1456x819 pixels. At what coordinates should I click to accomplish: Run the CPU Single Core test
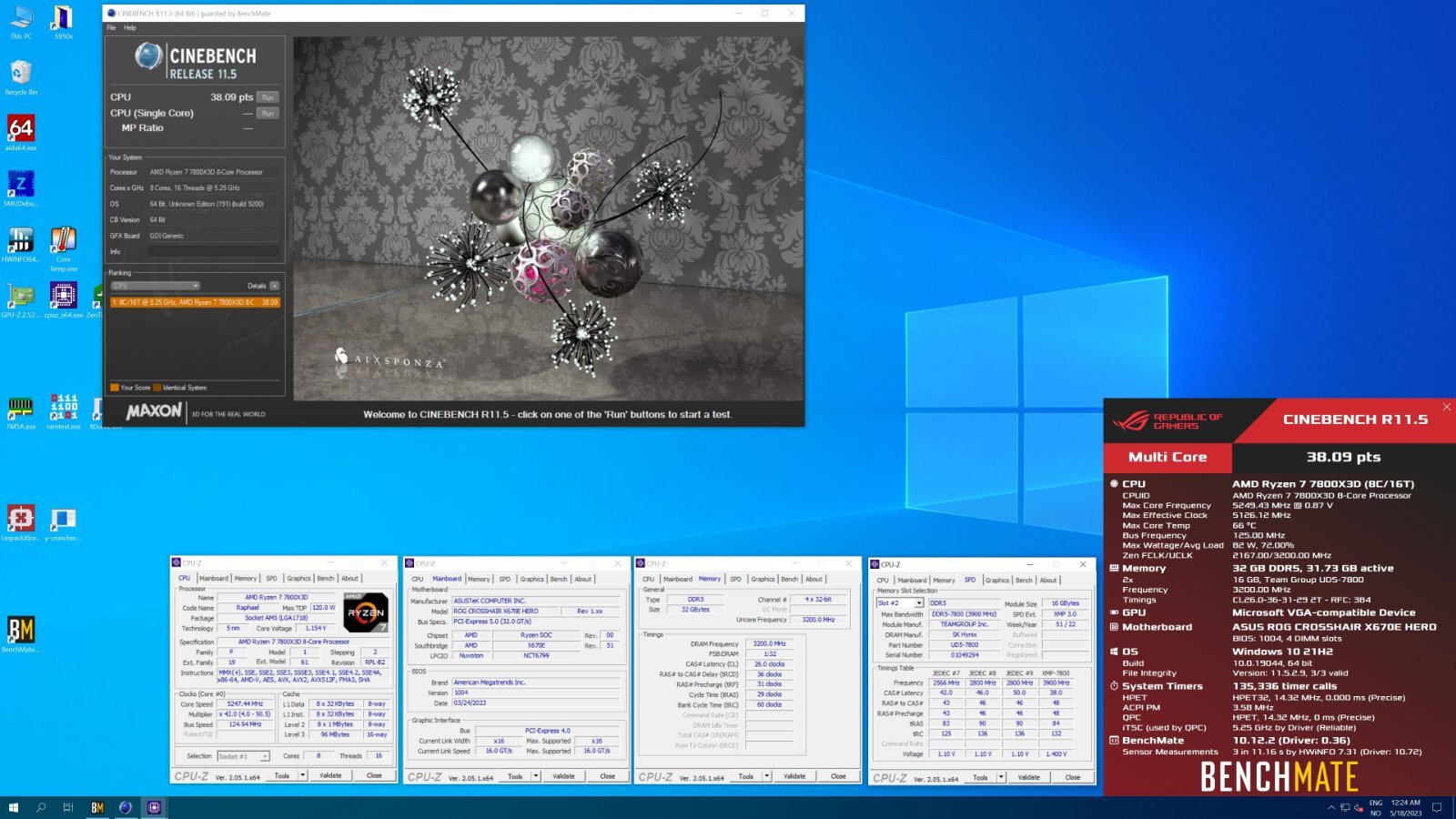tap(268, 114)
